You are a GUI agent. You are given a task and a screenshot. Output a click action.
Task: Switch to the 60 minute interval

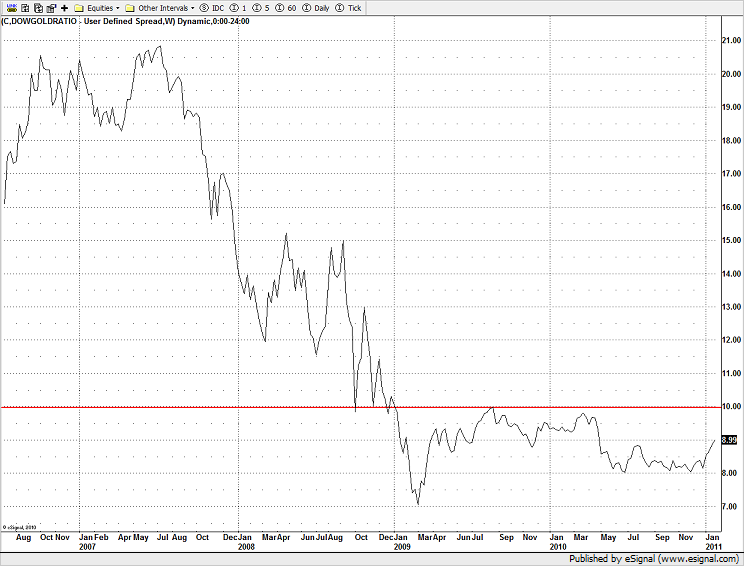coord(286,8)
